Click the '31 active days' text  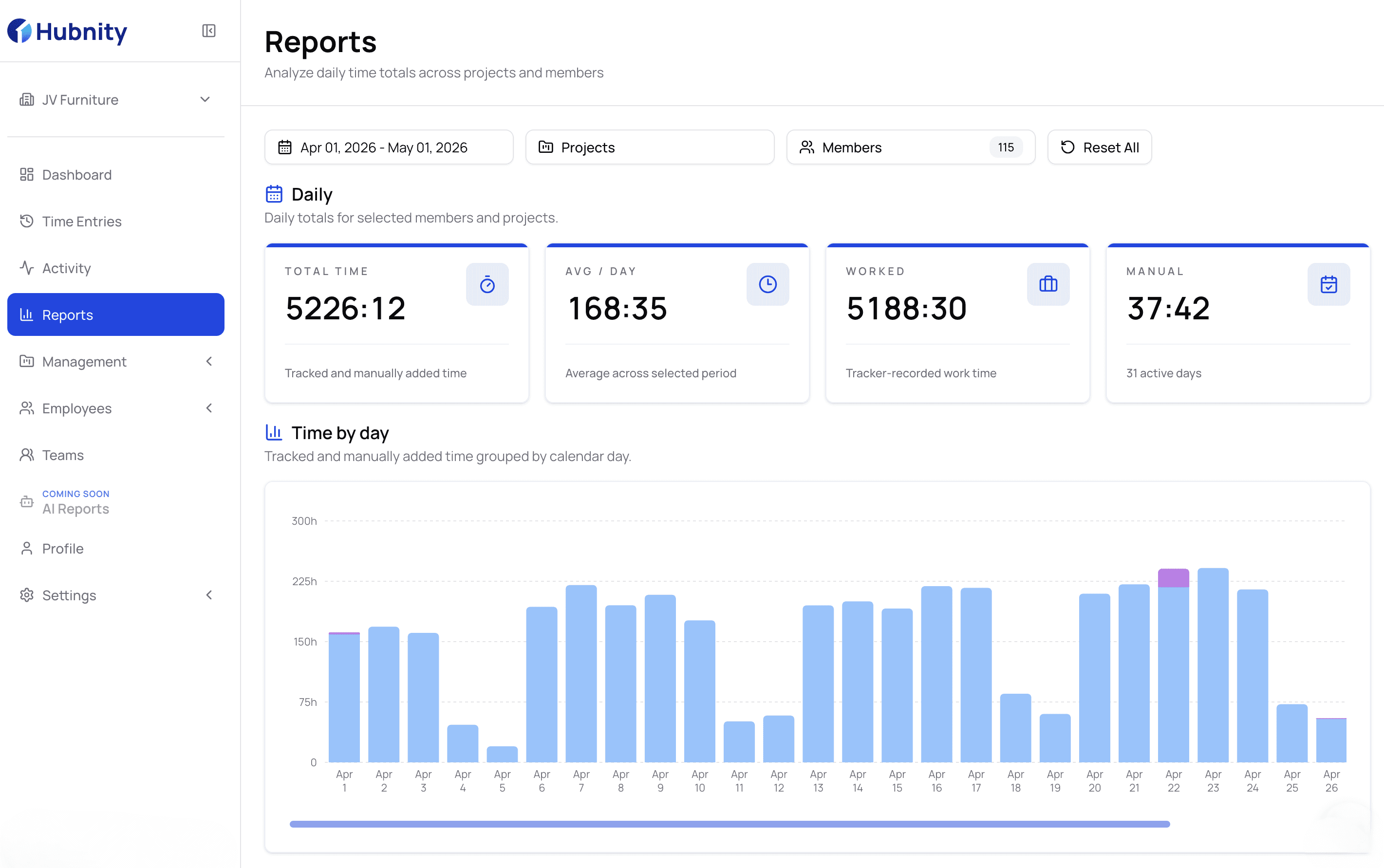pyautogui.click(x=1163, y=373)
